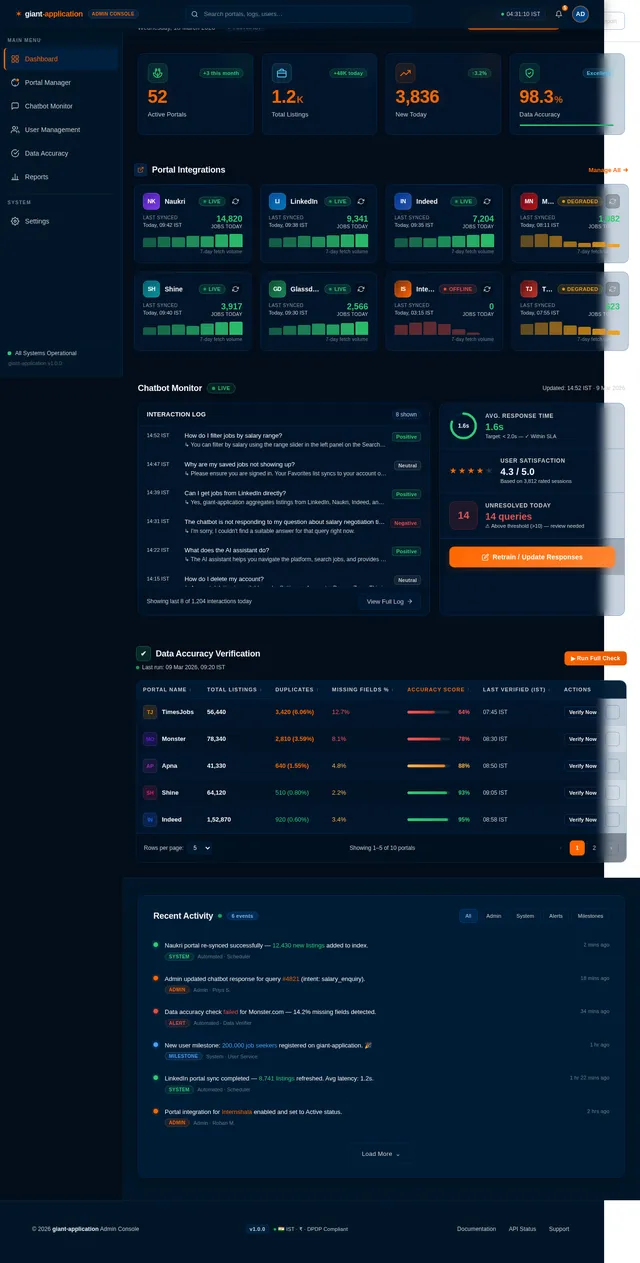Click the Active Portals stat icon
This screenshot has width=640, height=1263.
(x=157, y=73)
